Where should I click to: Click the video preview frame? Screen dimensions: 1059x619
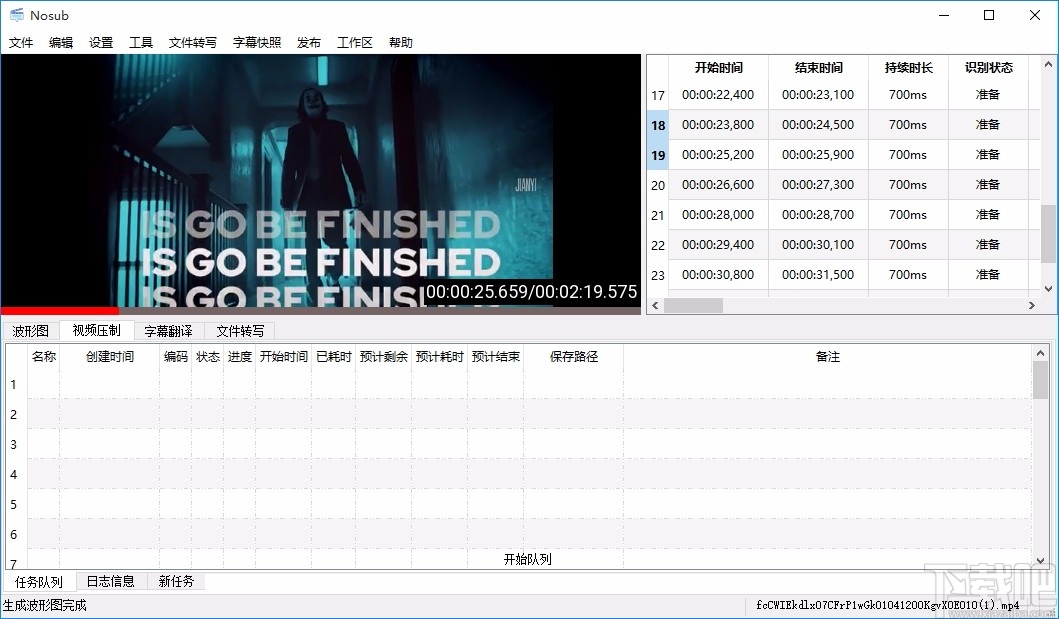pyautogui.click(x=320, y=181)
